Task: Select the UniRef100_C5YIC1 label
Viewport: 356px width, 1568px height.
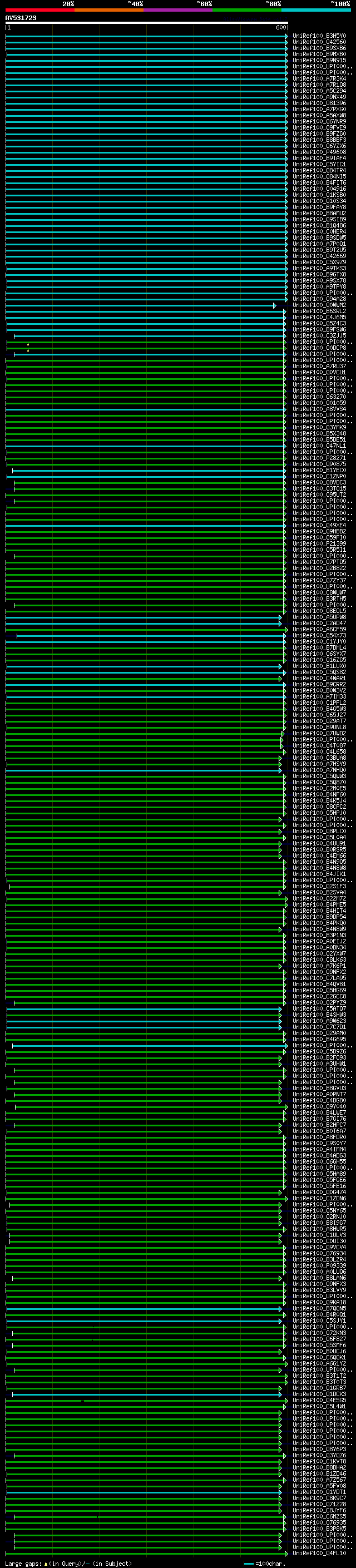Action: point(319,164)
